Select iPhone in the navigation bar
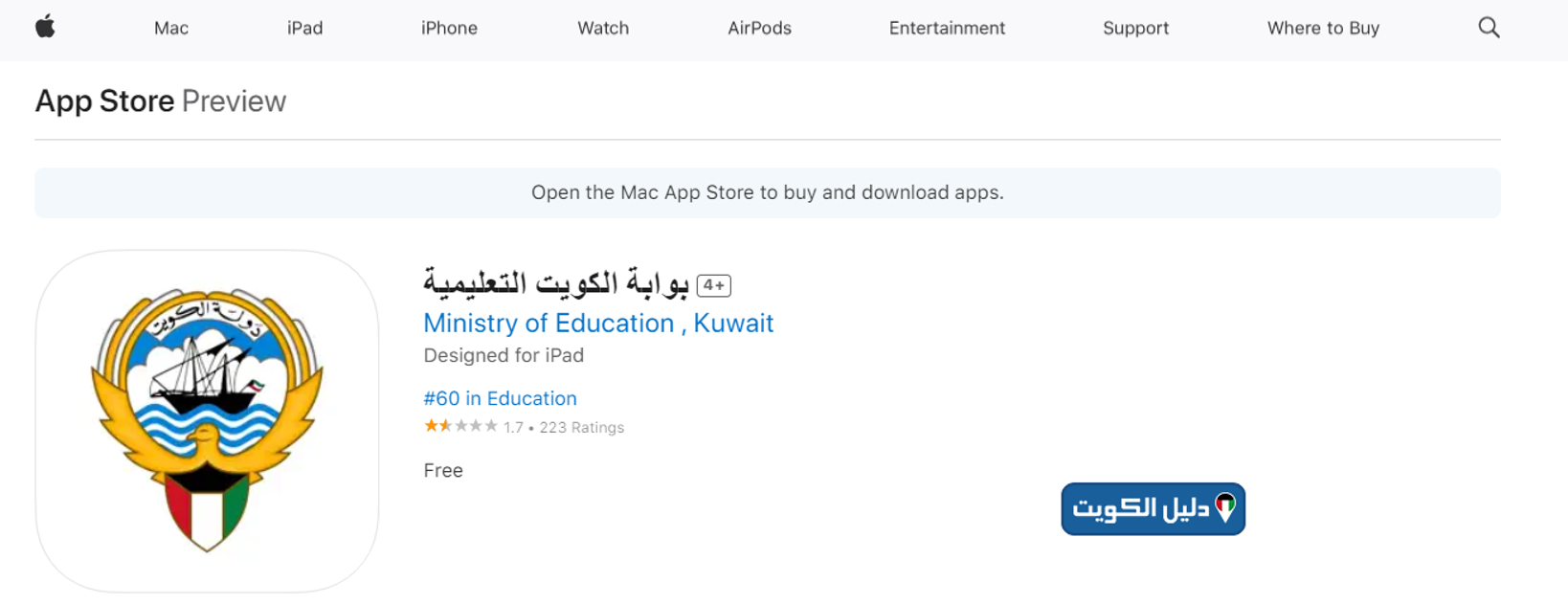1568x604 pixels. pyautogui.click(x=449, y=29)
